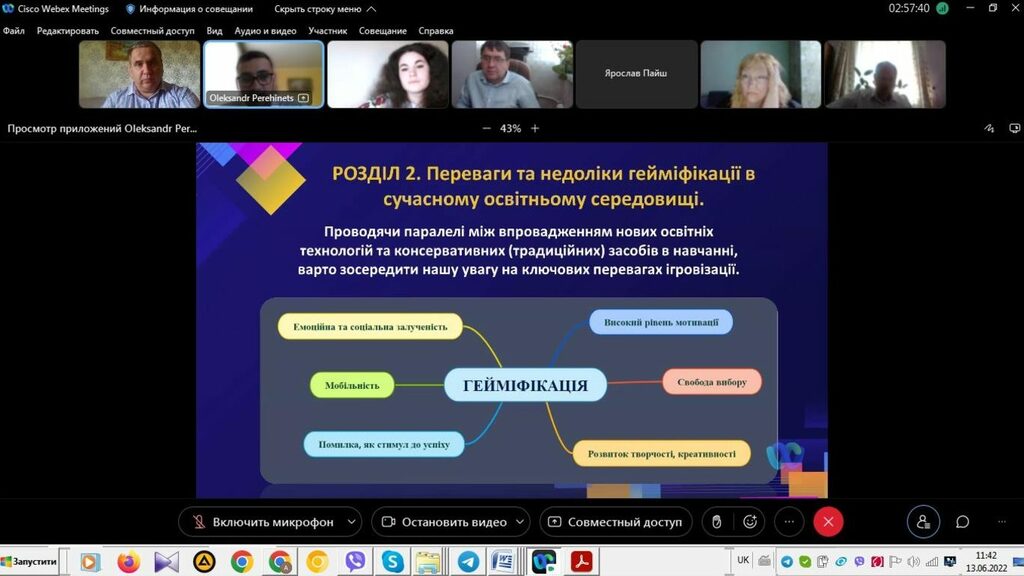Click Совместный доступ share button
The width and height of the screenshot is (1024, 576).
point(614,522)
